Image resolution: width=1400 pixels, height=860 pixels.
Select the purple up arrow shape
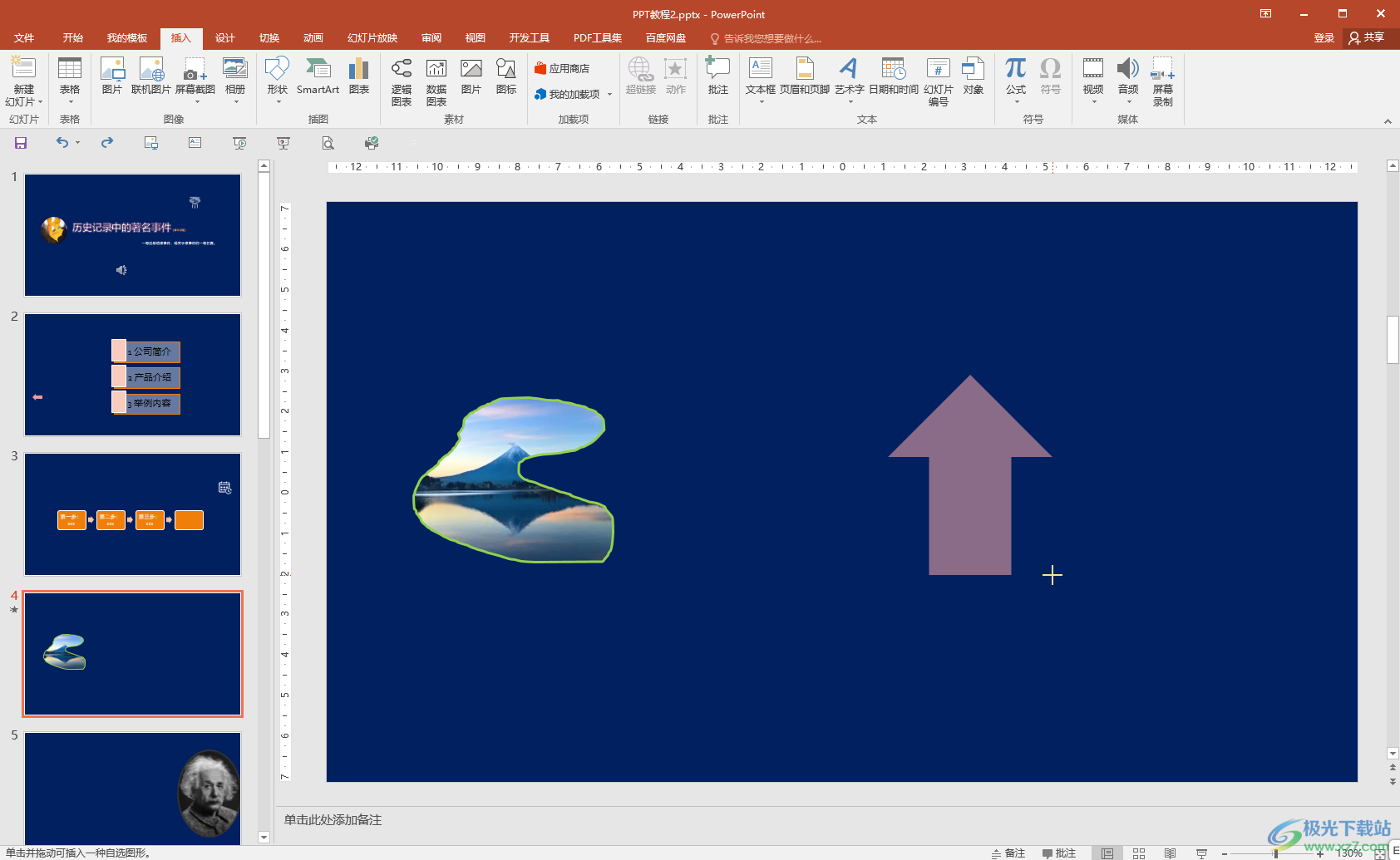click(x=970, y=474)
